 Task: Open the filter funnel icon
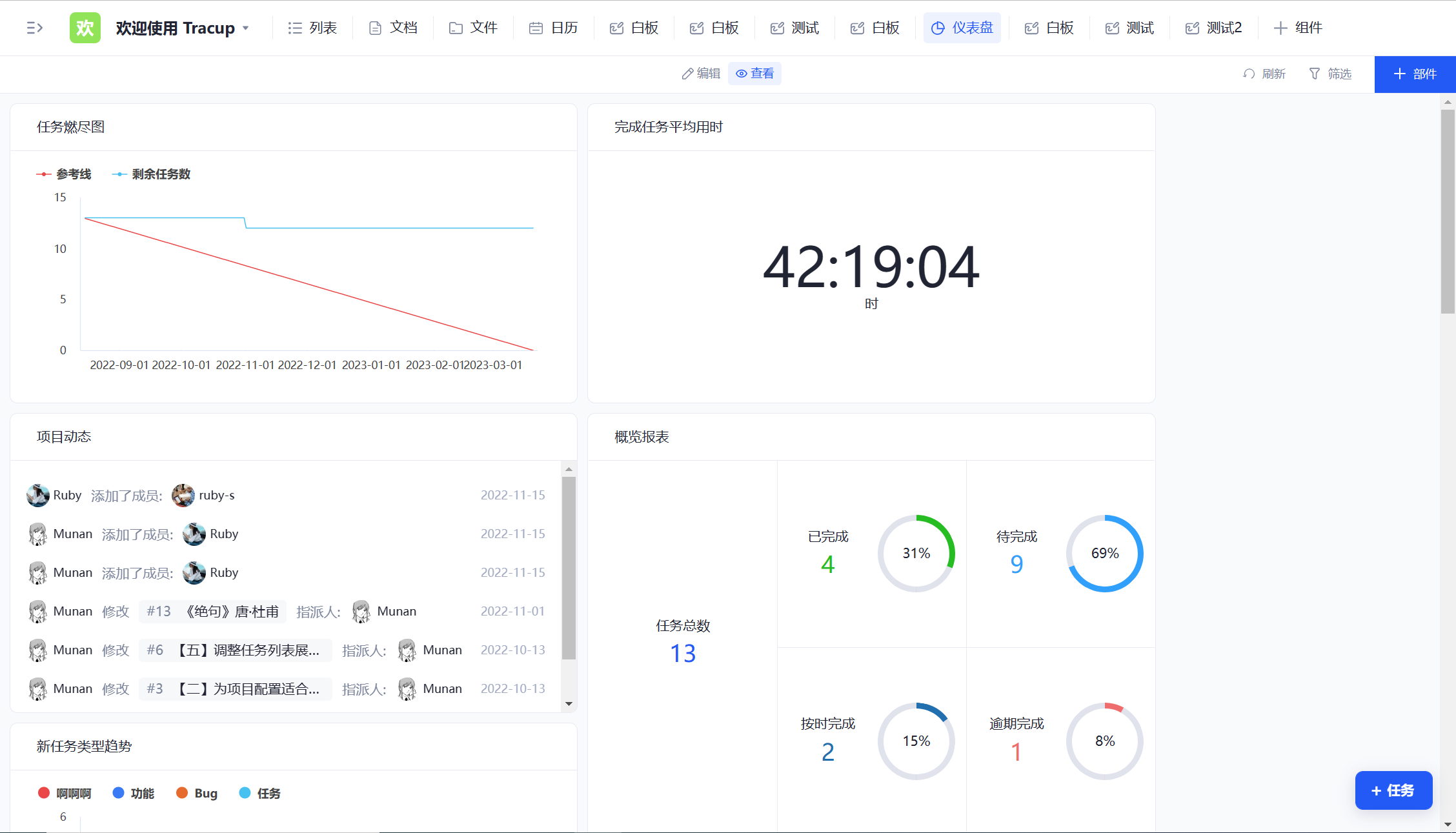point(1314,74)
